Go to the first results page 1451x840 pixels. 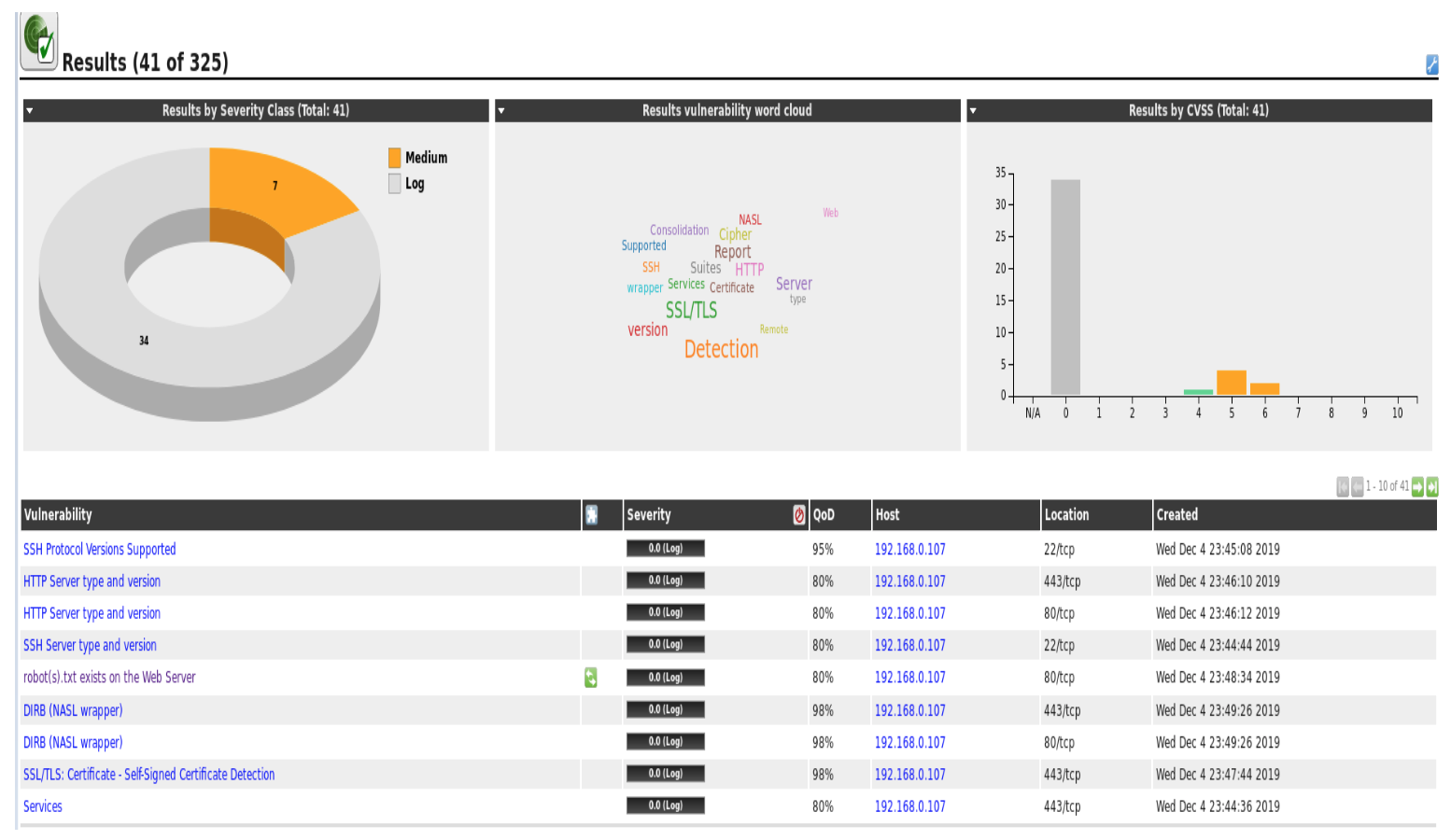click(x=1343, y=486)
